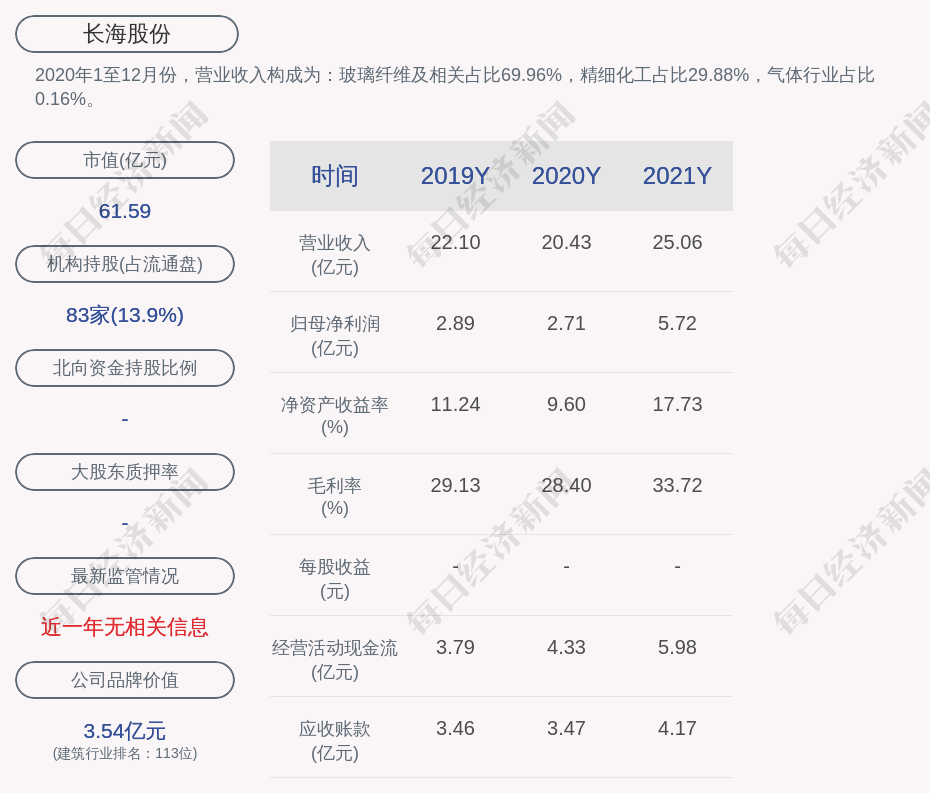Select the operating cash flow value 5.98
The height and width of the screenshot is (793, 930).
(x=677, y=647)
